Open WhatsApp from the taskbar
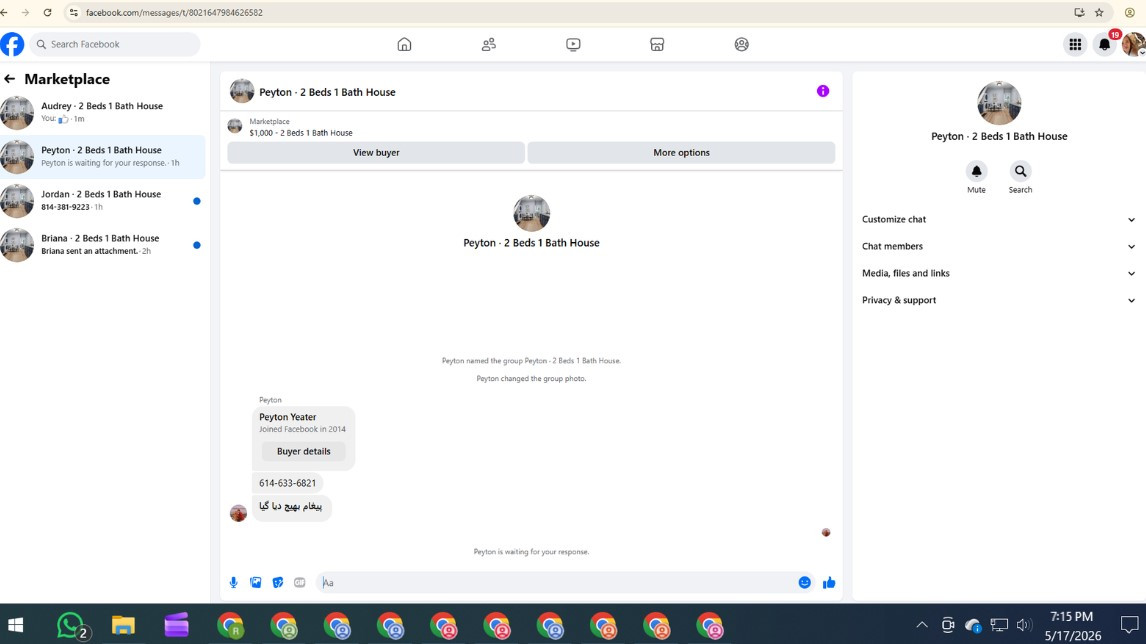The height and width of the screenshot is (644, 1146). point(70,625)
